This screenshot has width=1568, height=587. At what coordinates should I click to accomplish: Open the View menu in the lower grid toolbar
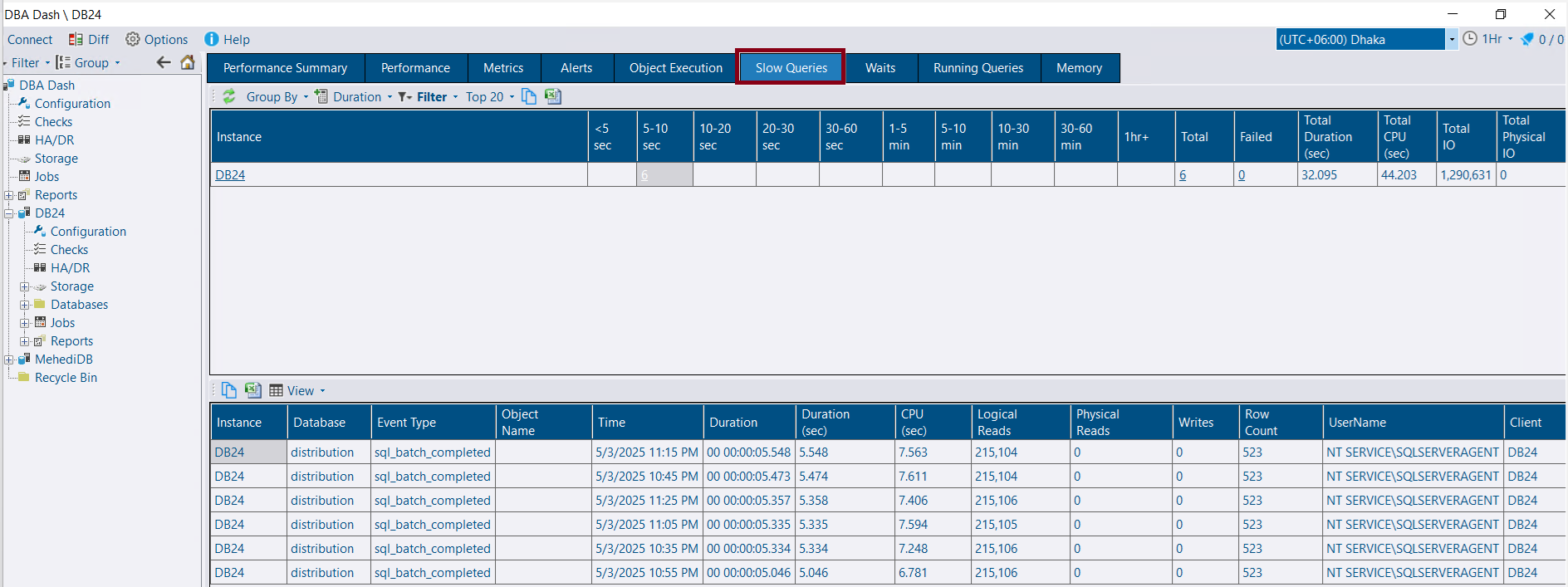click(x=298, y=391)
